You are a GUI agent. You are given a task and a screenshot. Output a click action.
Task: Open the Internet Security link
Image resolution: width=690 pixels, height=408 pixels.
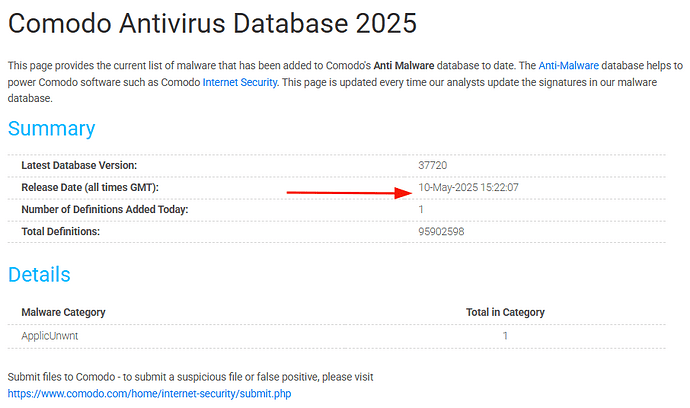tap(239, 82)
